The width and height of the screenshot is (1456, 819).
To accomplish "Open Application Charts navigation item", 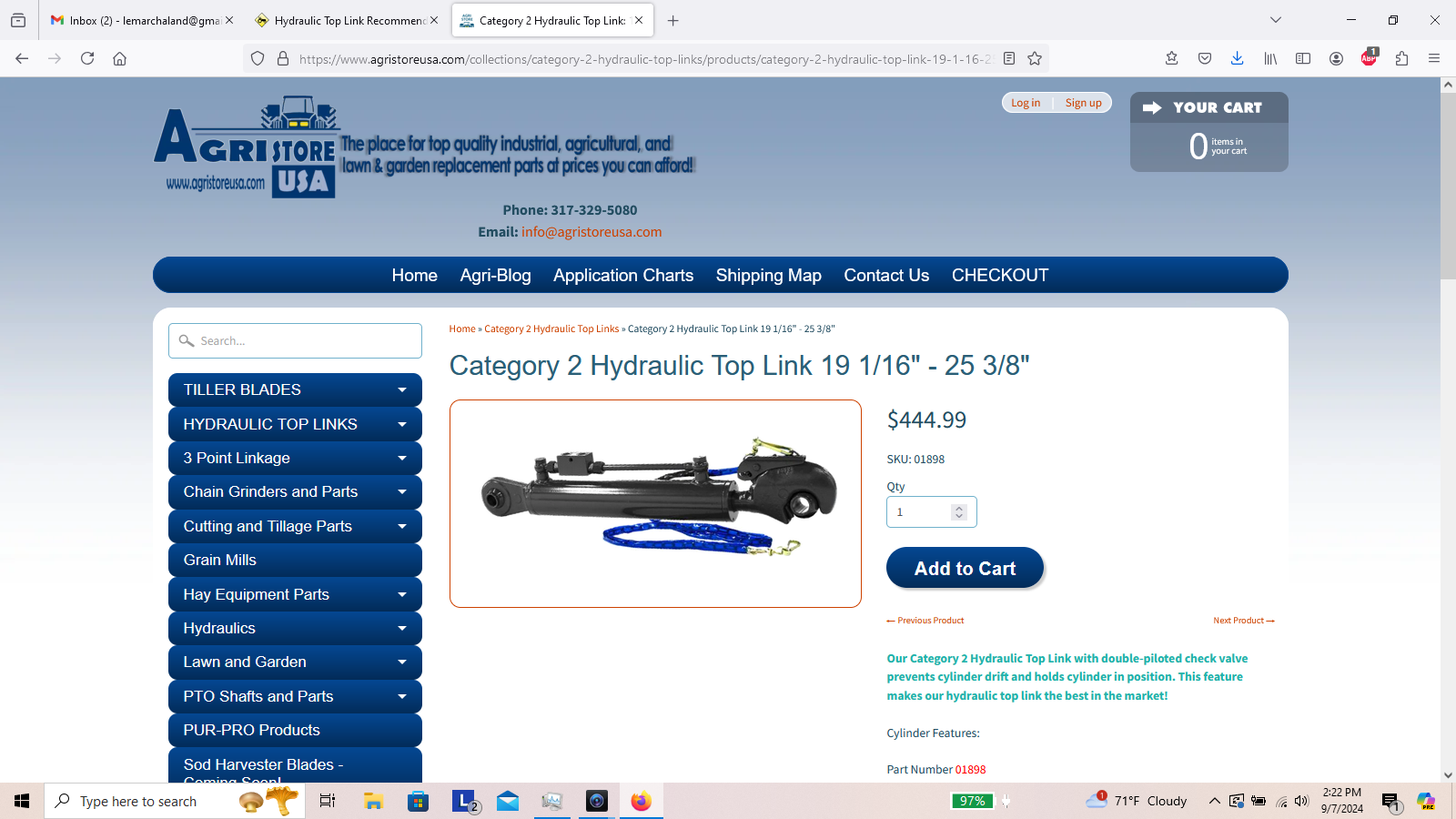I will point(622,275).
